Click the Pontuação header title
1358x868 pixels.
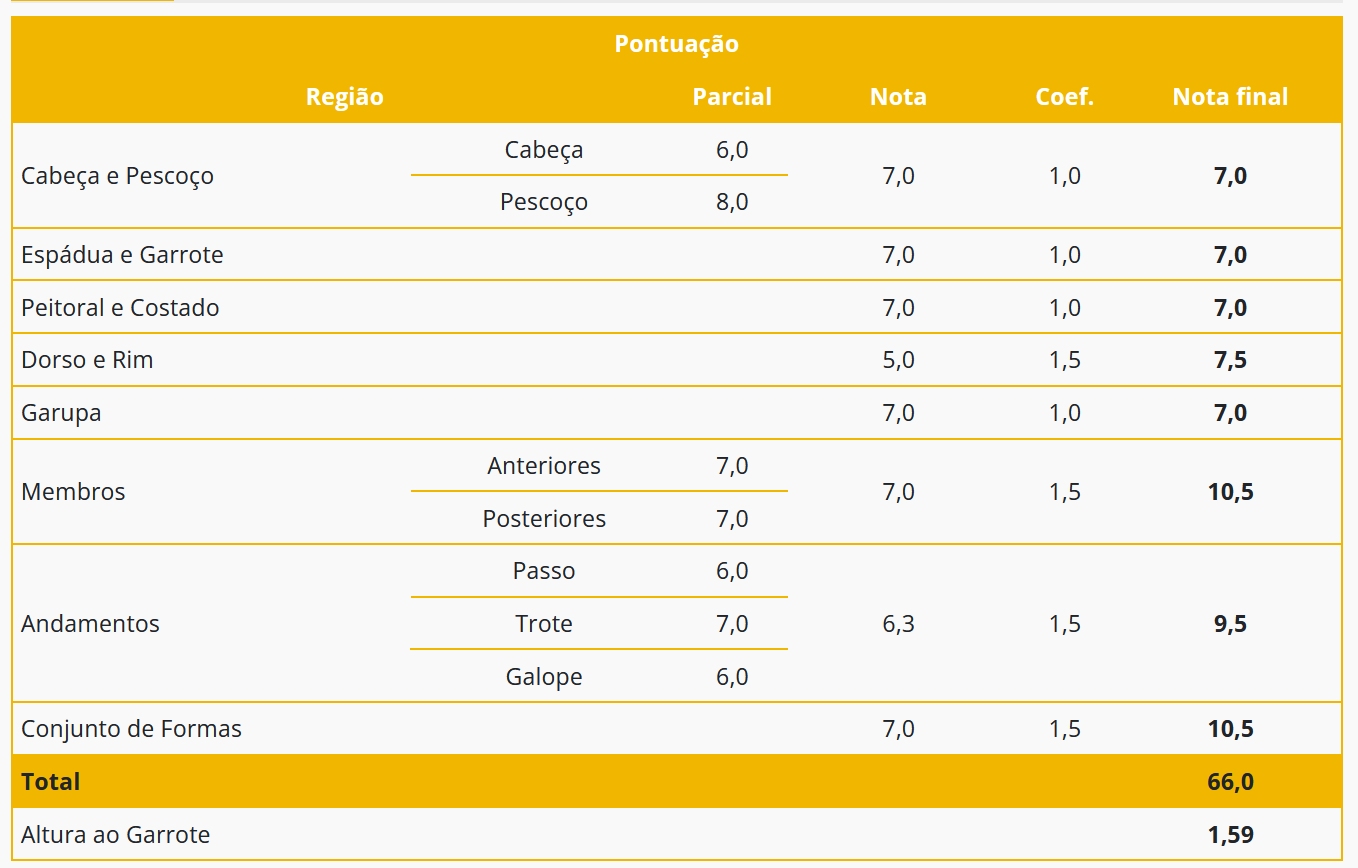coord(676,44)
